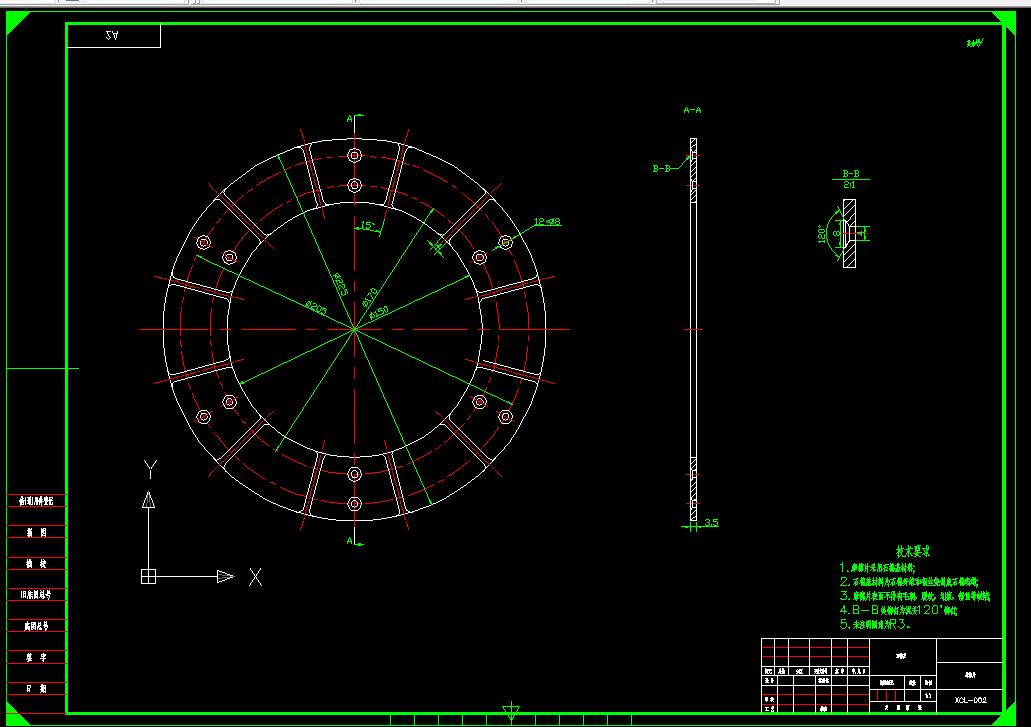1031x727 pixels.
Task: Select the A-A section view title
Action: [x=692, y=110]
